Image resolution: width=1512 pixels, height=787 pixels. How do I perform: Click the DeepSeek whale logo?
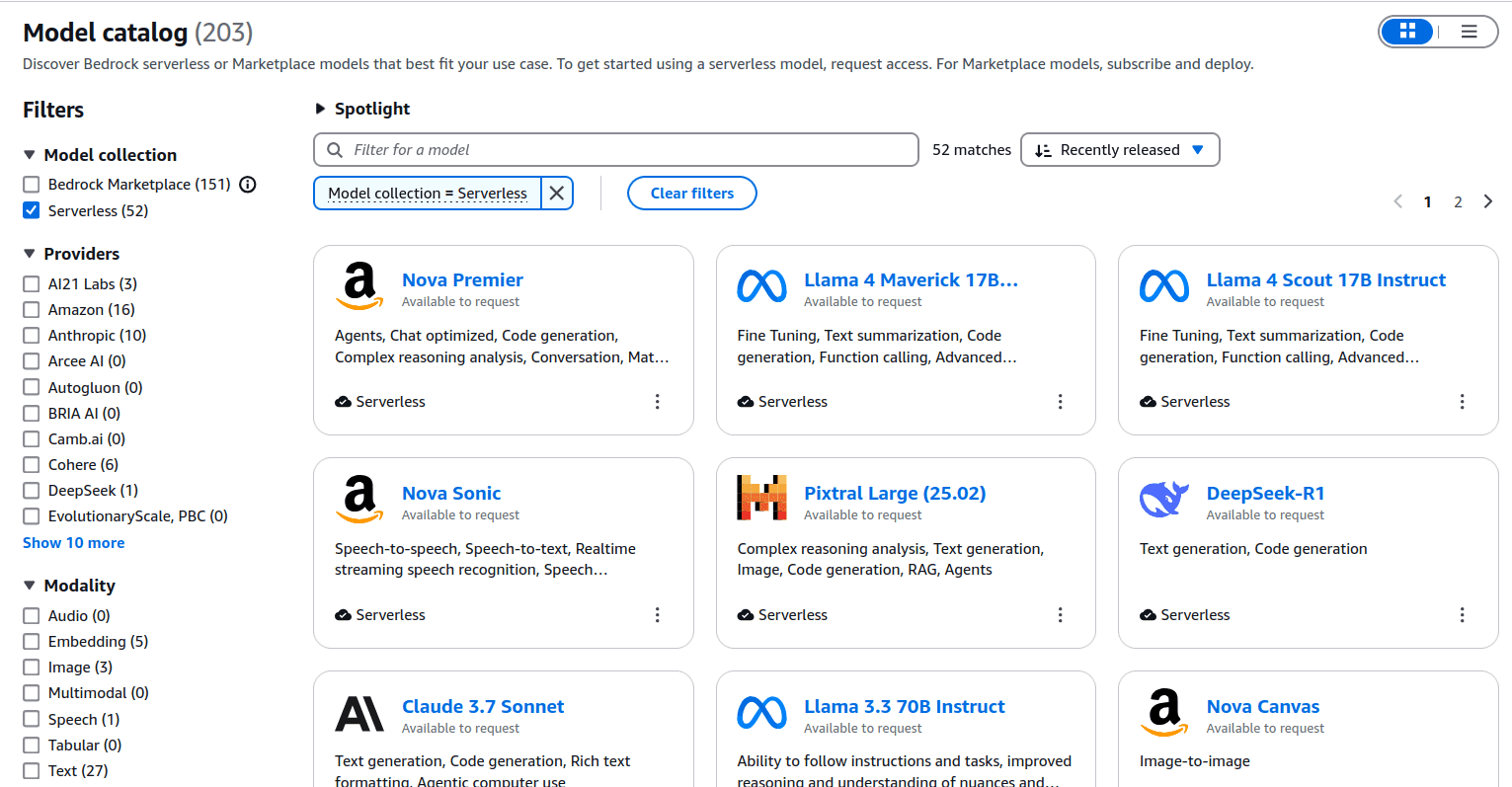pyautogui.click(x=1164, y=500)
